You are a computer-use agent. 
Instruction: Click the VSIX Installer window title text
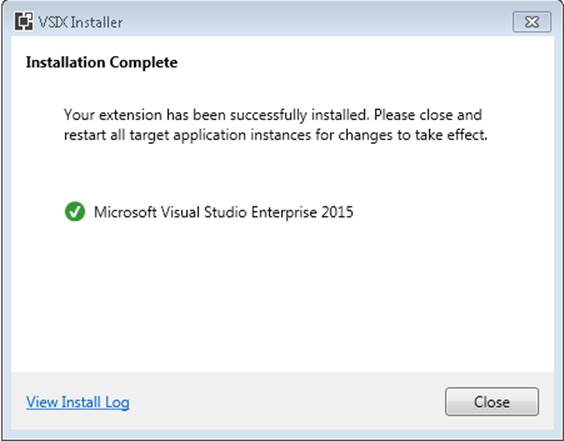click(81, 22)
